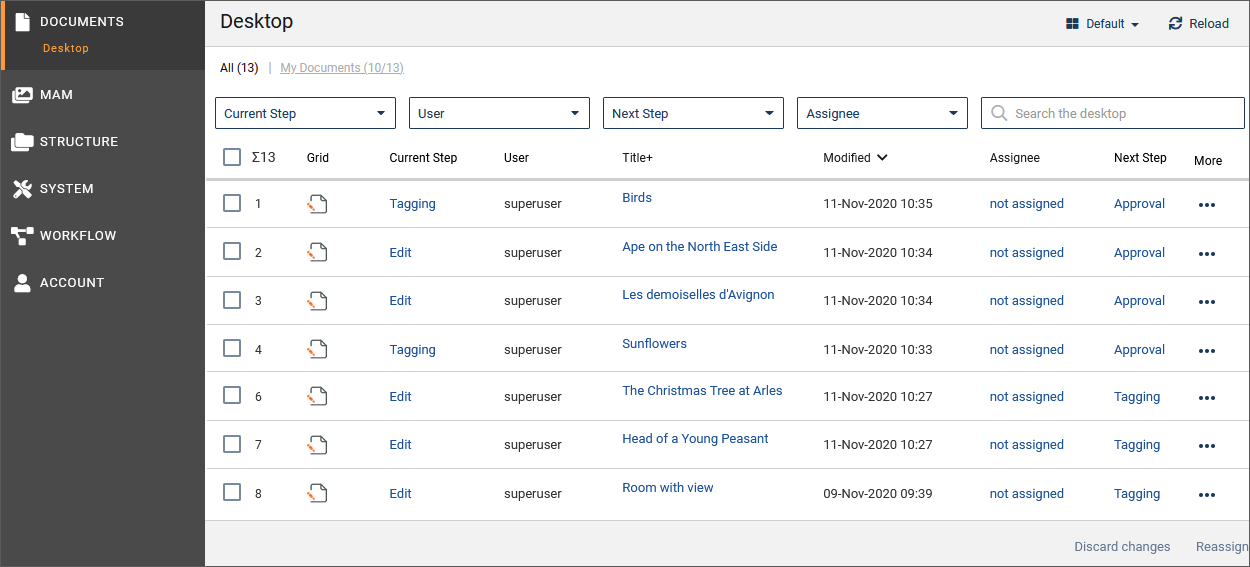1250x567 pixels.
Task: Click the Tagging next step link for Room with view
Action: click(1137, 494)
